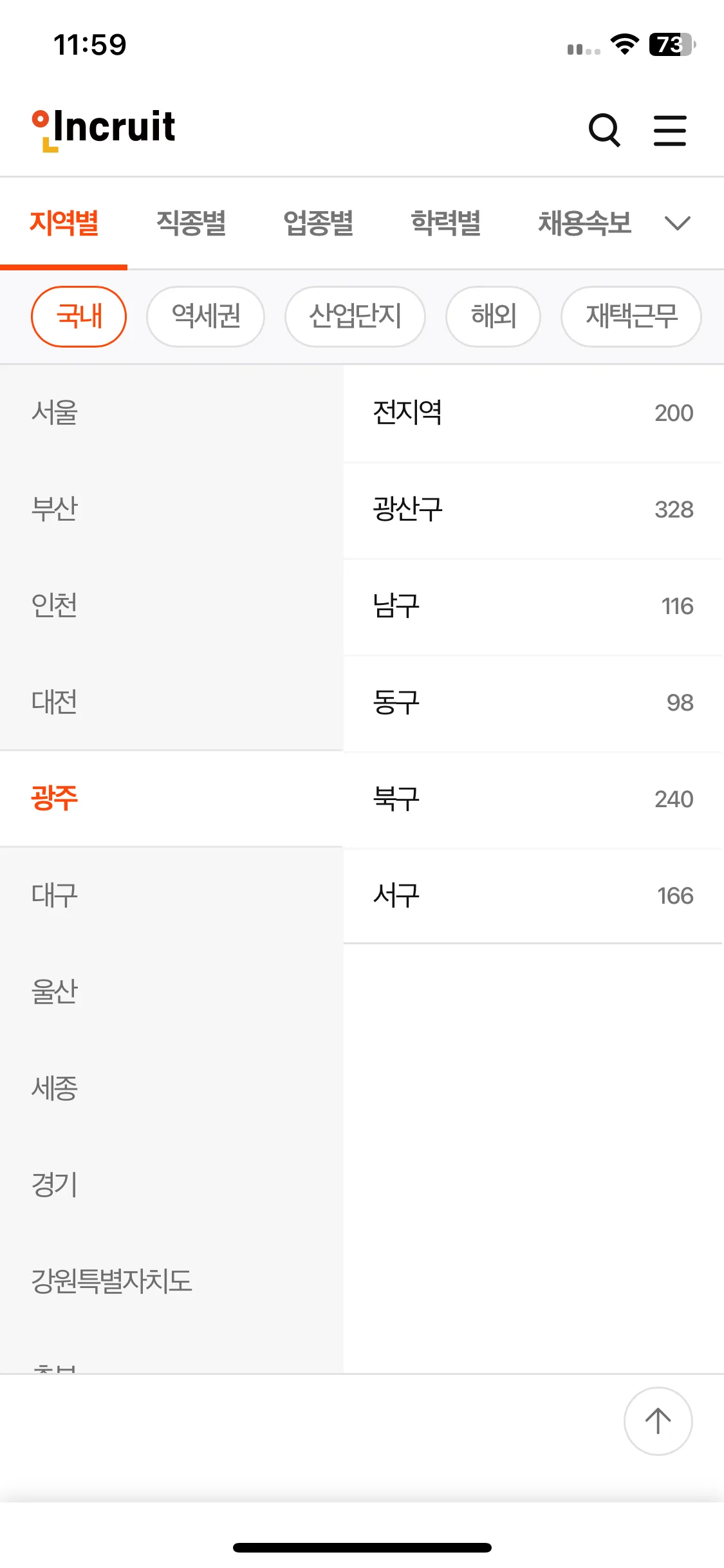724x1568 pixels.
Task: Choose 부산 in the region list
Action: coord(171,509)
